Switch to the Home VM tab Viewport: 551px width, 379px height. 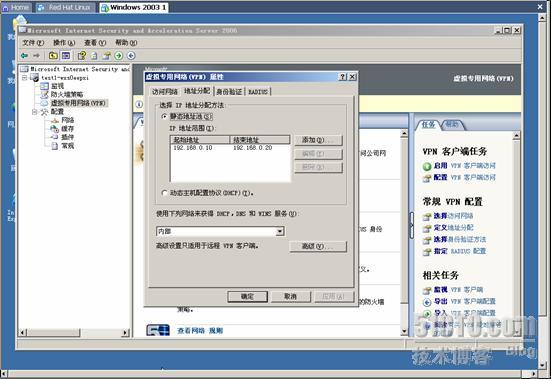pyautogui.click(x=16, y=7)
